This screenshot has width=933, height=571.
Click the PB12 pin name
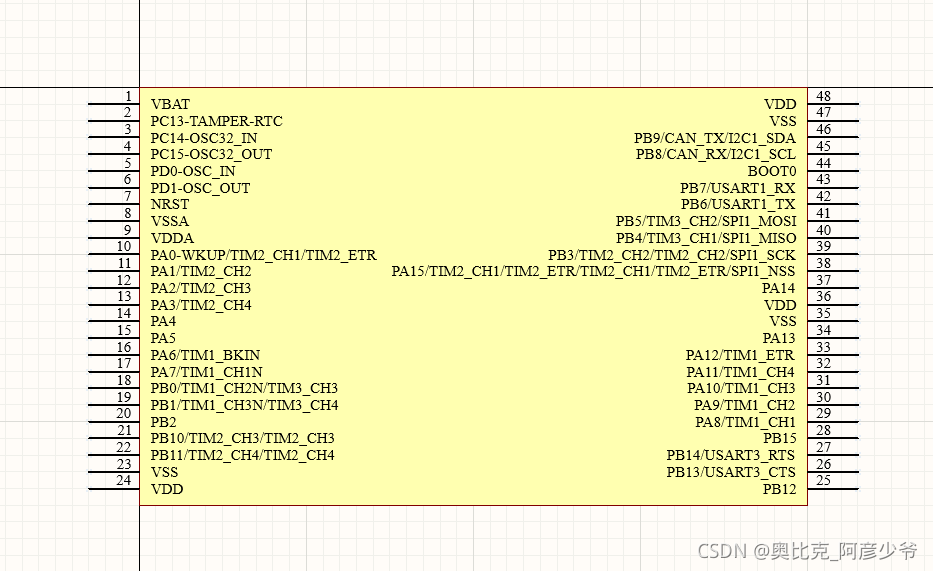pos(779,490)
